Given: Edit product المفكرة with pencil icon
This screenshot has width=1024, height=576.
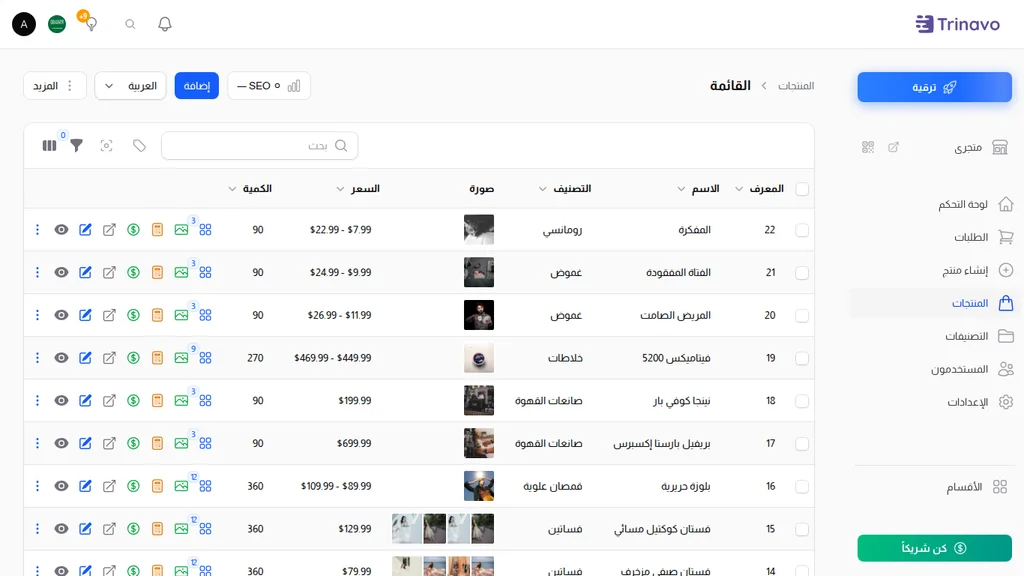Looking at the screenshot, I should click(x=86, y=230).
